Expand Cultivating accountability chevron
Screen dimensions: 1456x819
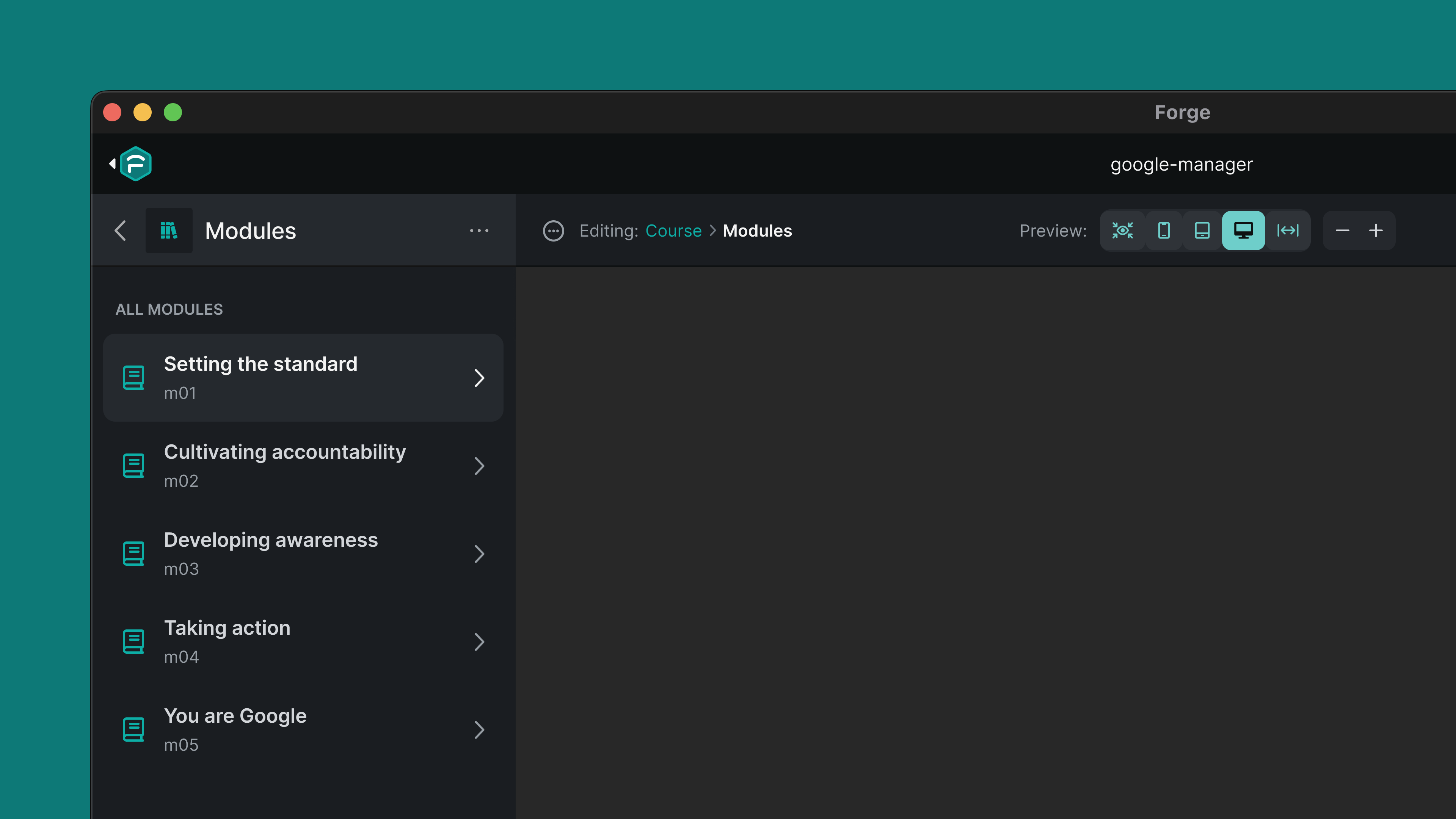tap(479, 466)
